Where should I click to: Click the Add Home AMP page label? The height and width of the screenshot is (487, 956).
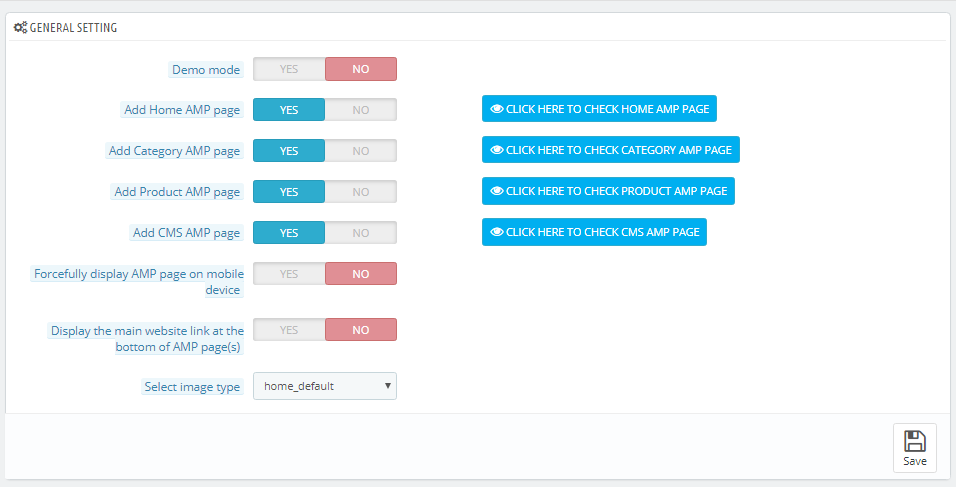[182, 110]
